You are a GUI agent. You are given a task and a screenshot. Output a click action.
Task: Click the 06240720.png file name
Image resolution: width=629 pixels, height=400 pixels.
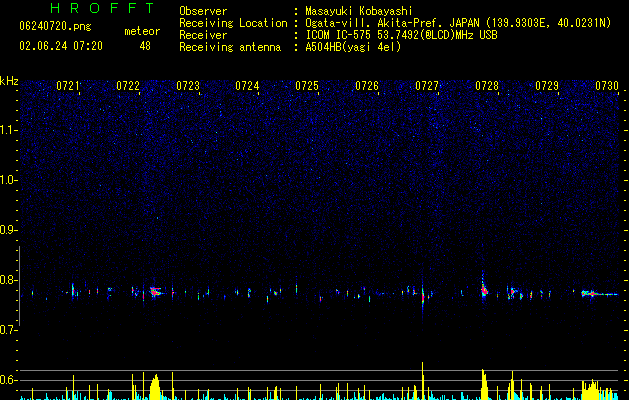tap(55, 26)
